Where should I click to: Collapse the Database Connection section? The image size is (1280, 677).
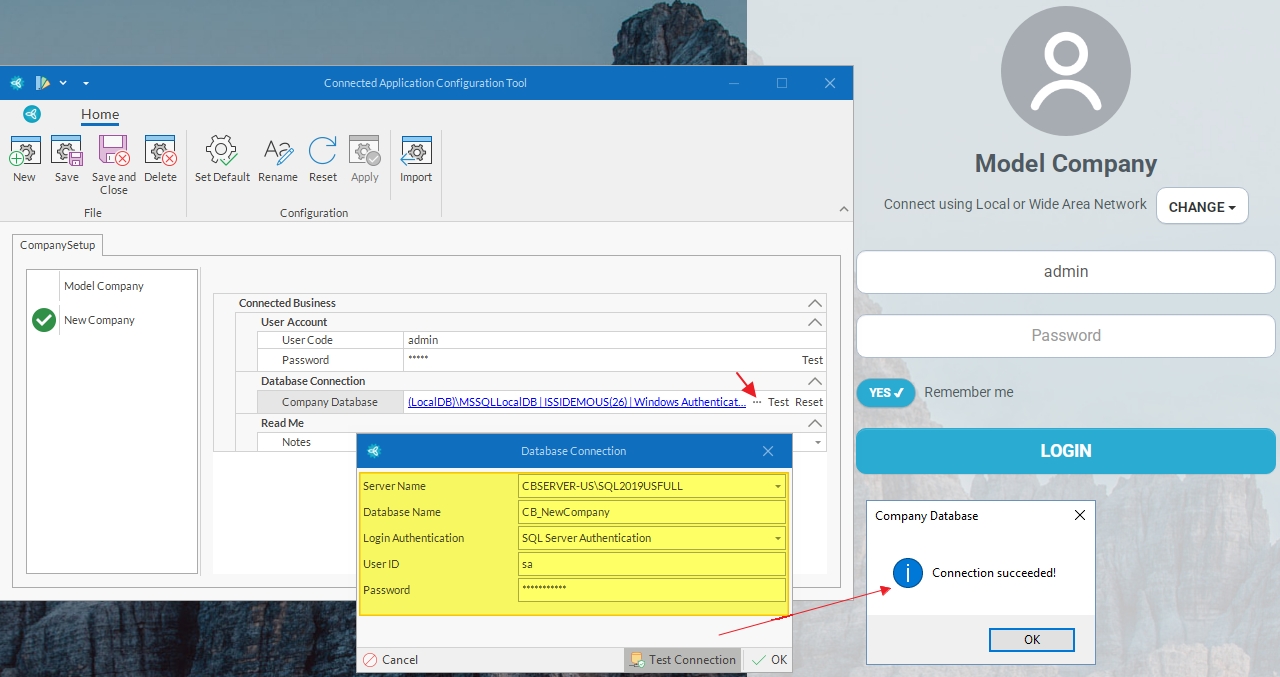pos(815,381)
